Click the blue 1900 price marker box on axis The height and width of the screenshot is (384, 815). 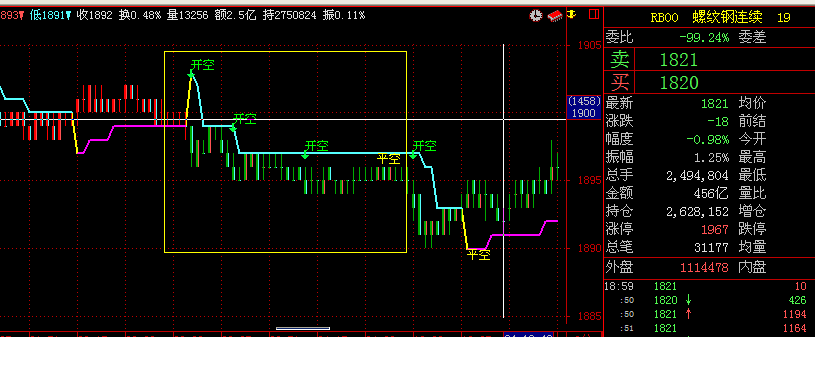click(584, 107)
